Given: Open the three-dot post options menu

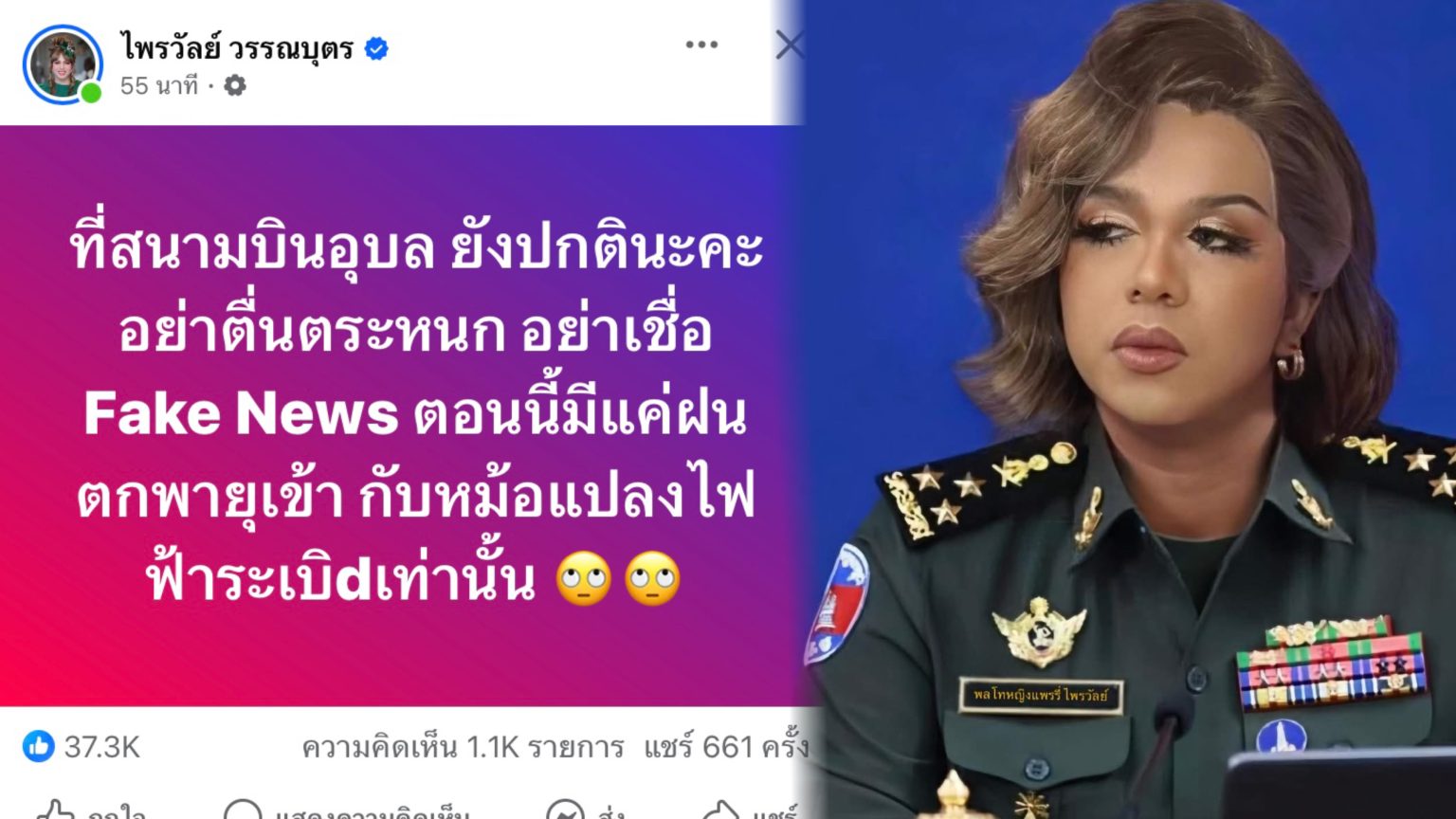Looking at the screenshot, I should click(701, 45).
